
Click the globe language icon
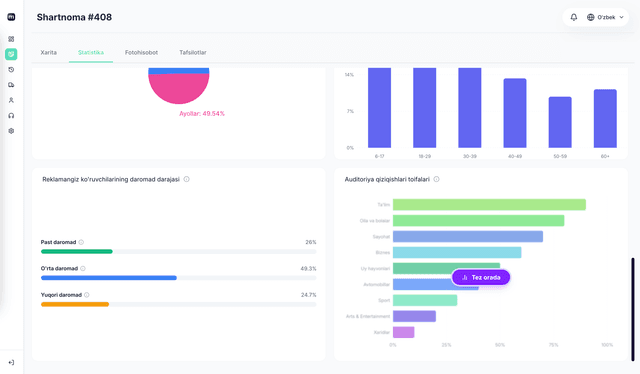[591, 17]
